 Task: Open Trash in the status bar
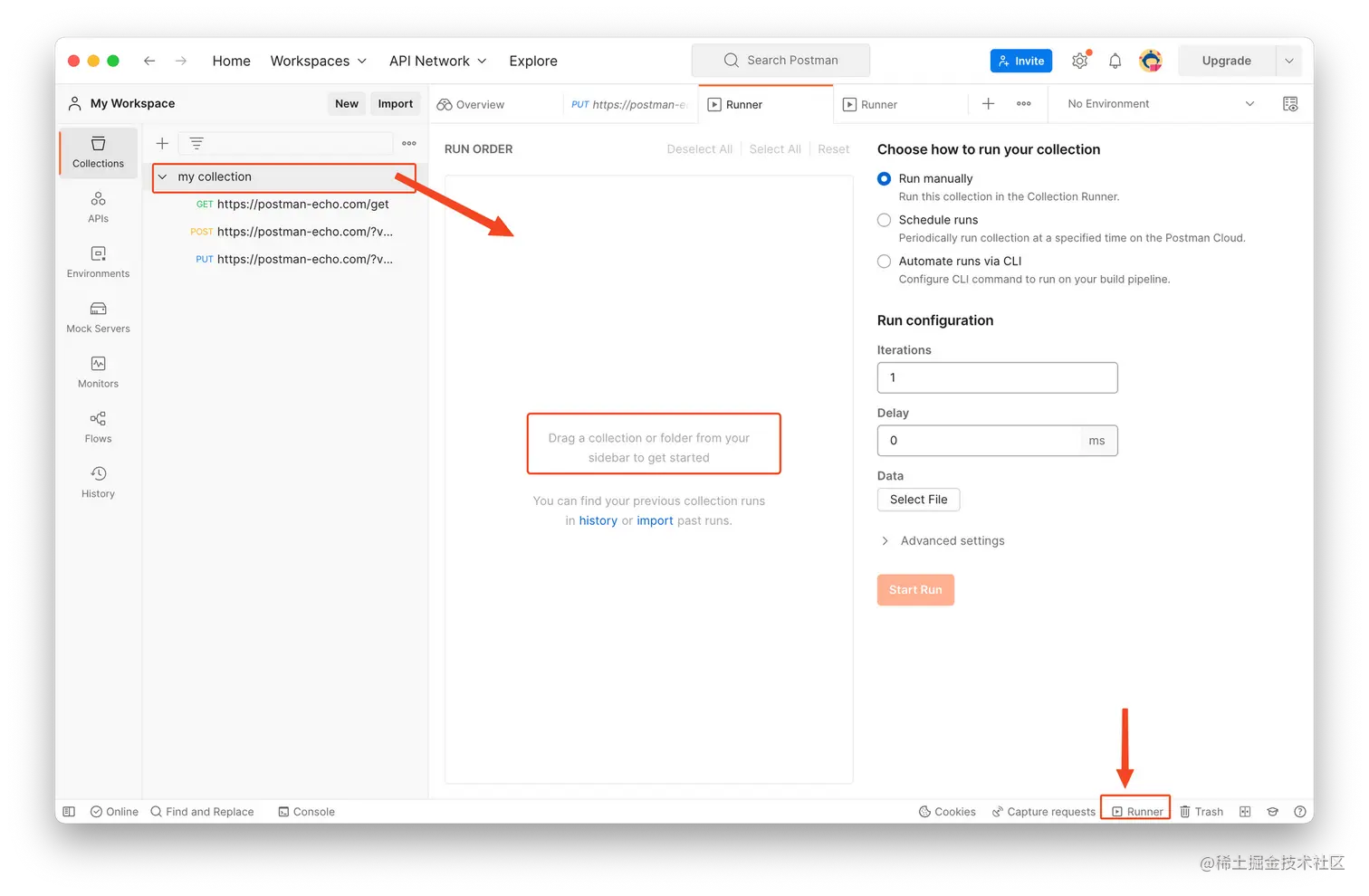tap(1201, 812)
